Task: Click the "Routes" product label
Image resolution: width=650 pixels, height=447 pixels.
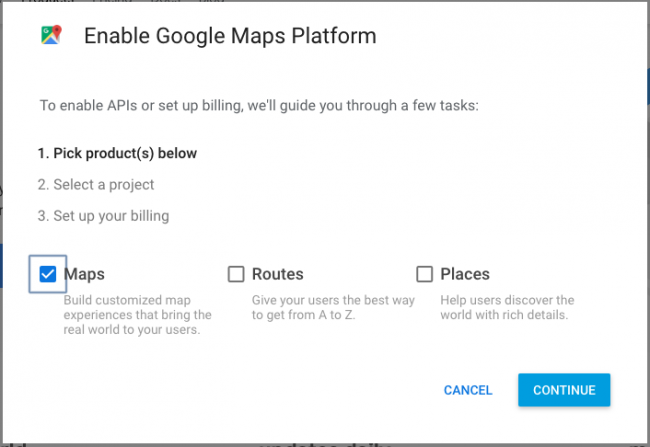Action: 277,274
